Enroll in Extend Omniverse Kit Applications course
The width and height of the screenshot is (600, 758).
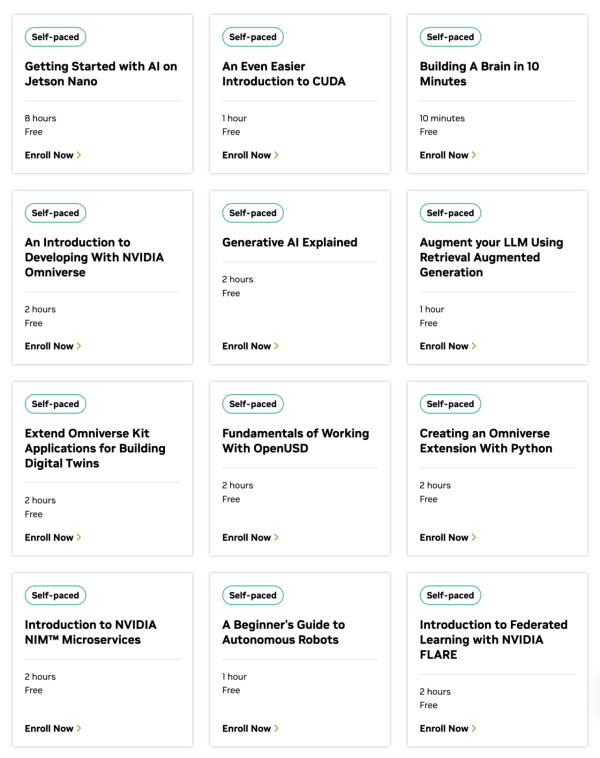[53, 538]
